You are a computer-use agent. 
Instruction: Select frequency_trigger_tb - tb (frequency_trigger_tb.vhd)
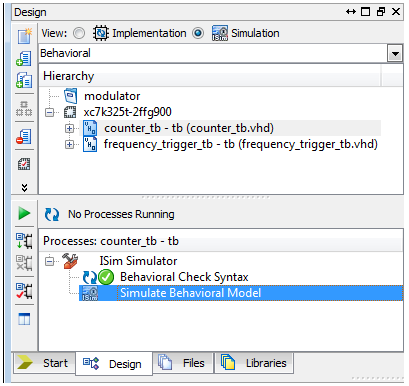241,144
